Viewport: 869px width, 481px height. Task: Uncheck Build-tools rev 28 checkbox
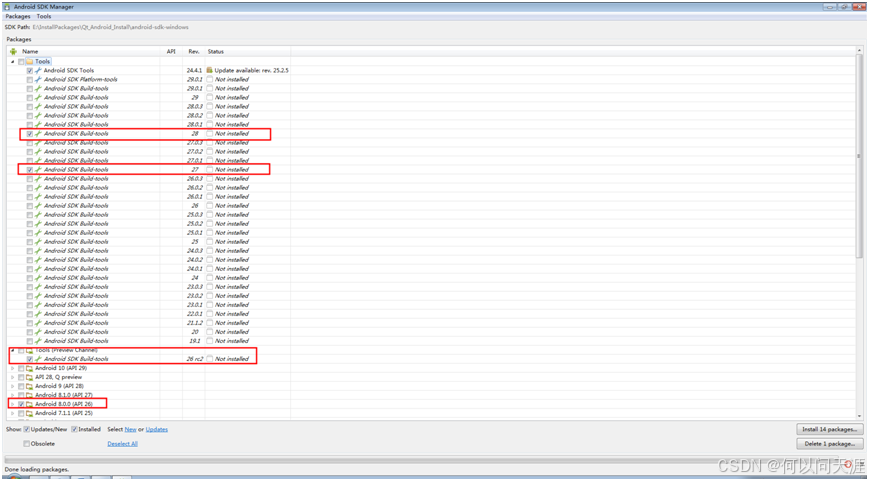tap(29, 134)
